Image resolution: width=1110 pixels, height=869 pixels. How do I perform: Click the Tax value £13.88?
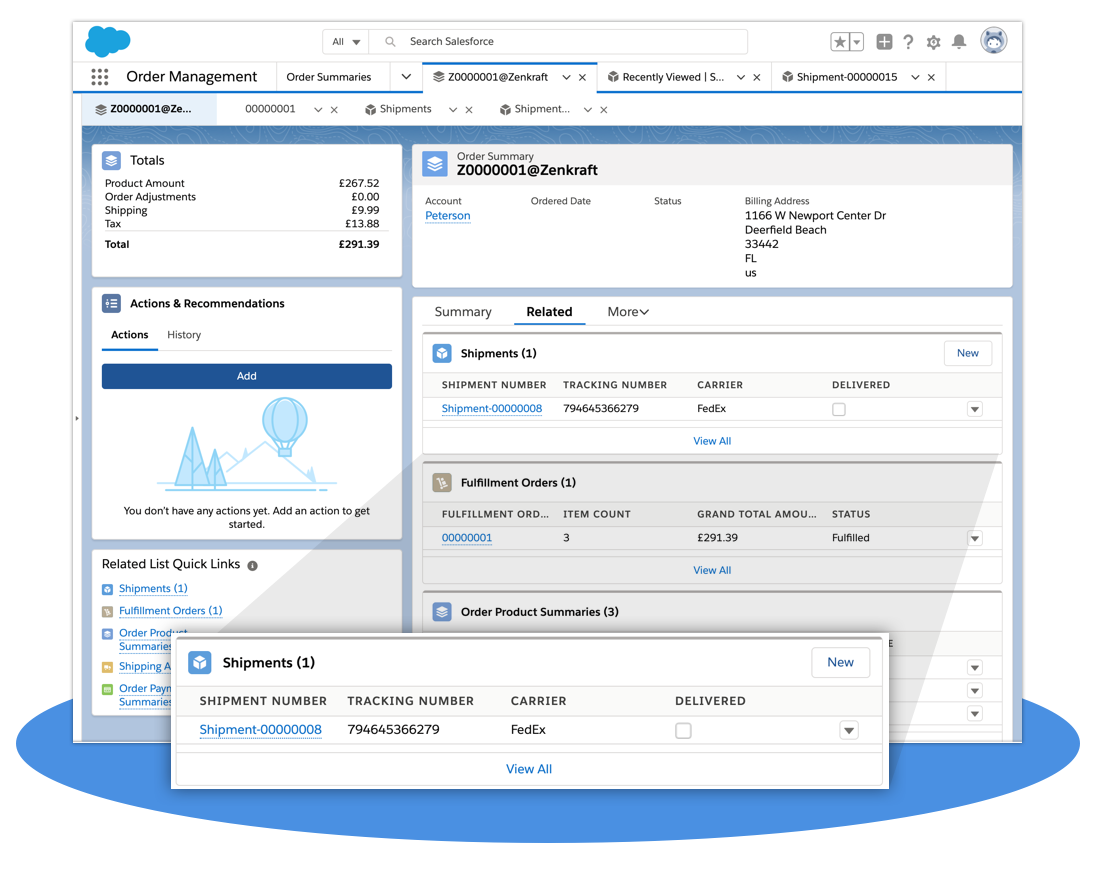(362, 224)
